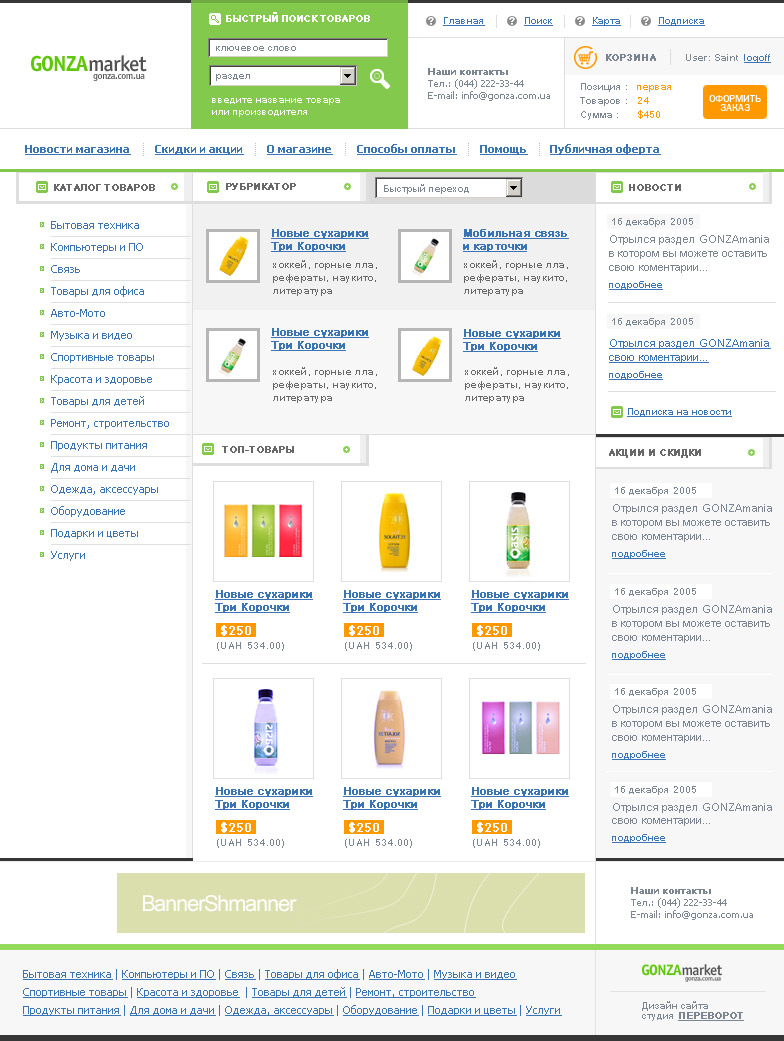Click the green dot icon in the Каталог товаров header
Image resolution: width=784 pixels, height=1041 pixels.
174,187
